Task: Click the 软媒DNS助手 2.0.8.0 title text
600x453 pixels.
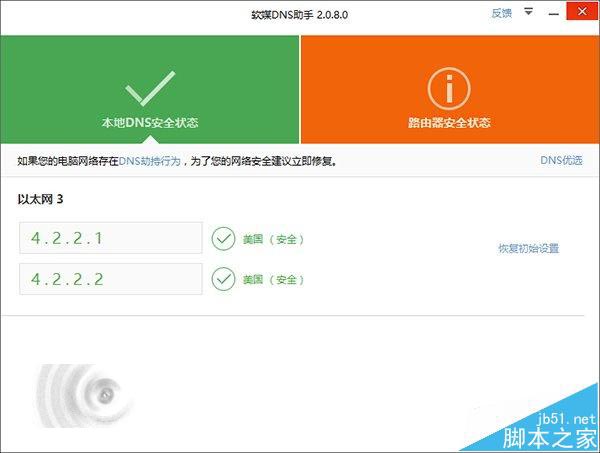Action: [300, 15]
